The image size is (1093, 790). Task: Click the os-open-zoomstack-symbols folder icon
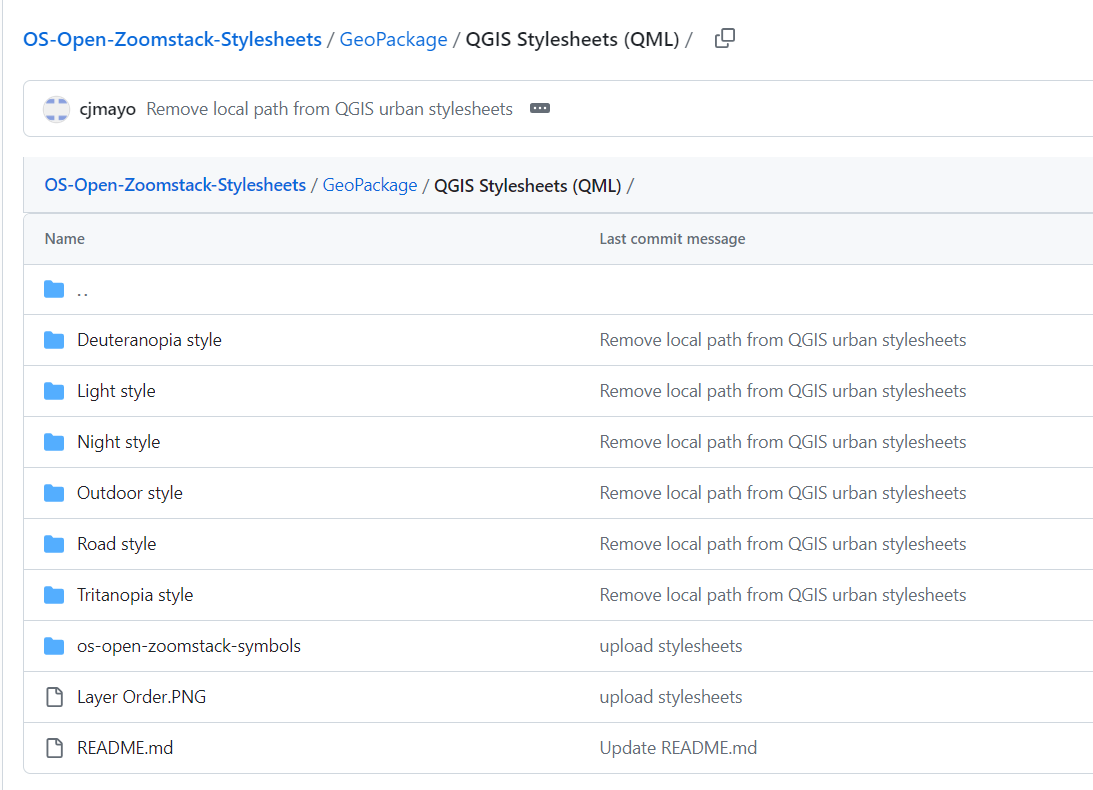click(54, 645)
